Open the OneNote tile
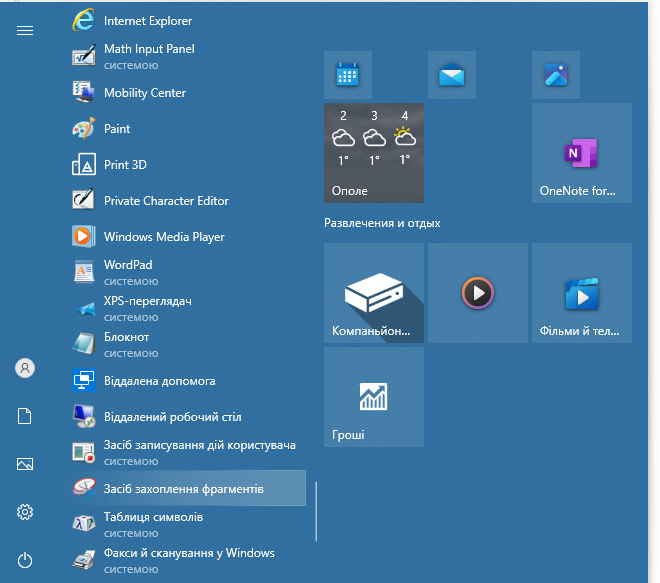This screenshot has height=583, width=660. coord(581,153)
